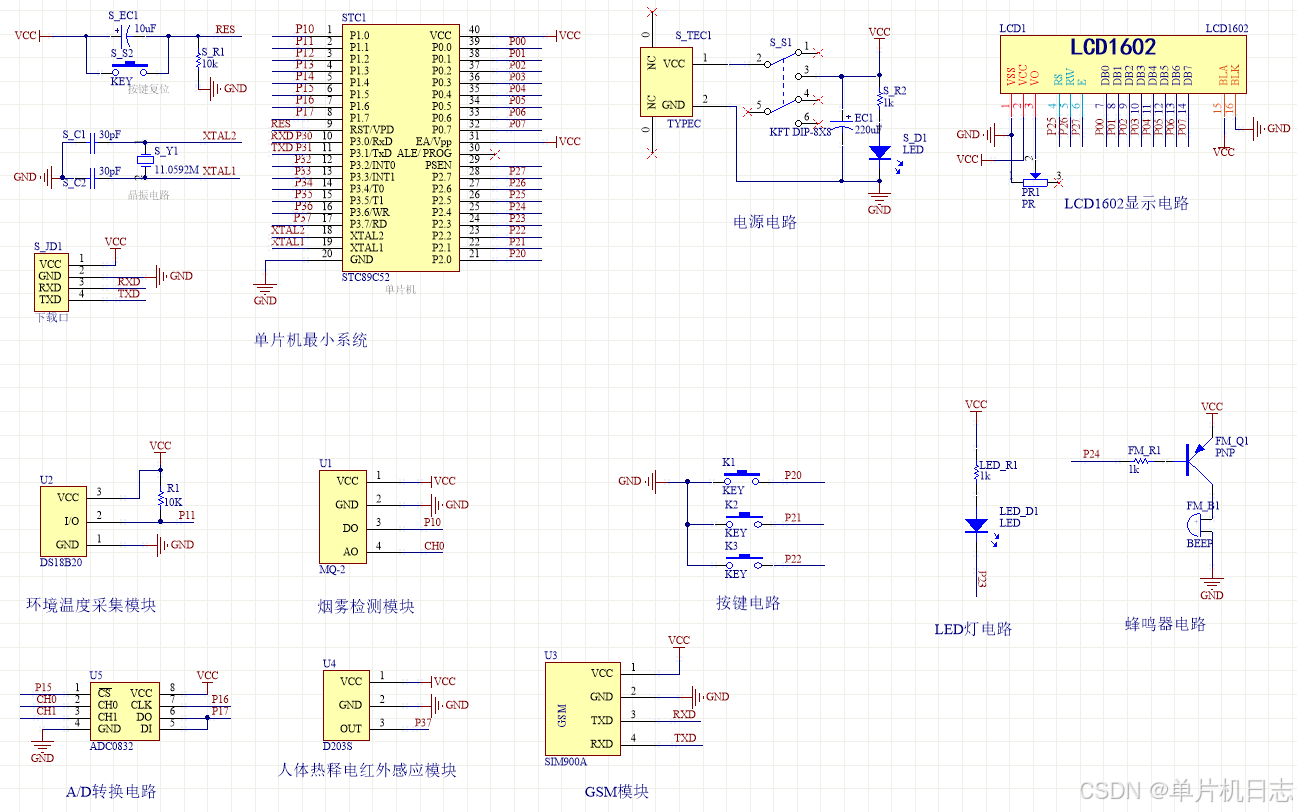The width and height of the screenshot is (1297, 812).
Task: Select the MQ-2 smoke sensor U1
Action: tap(342, 516)
